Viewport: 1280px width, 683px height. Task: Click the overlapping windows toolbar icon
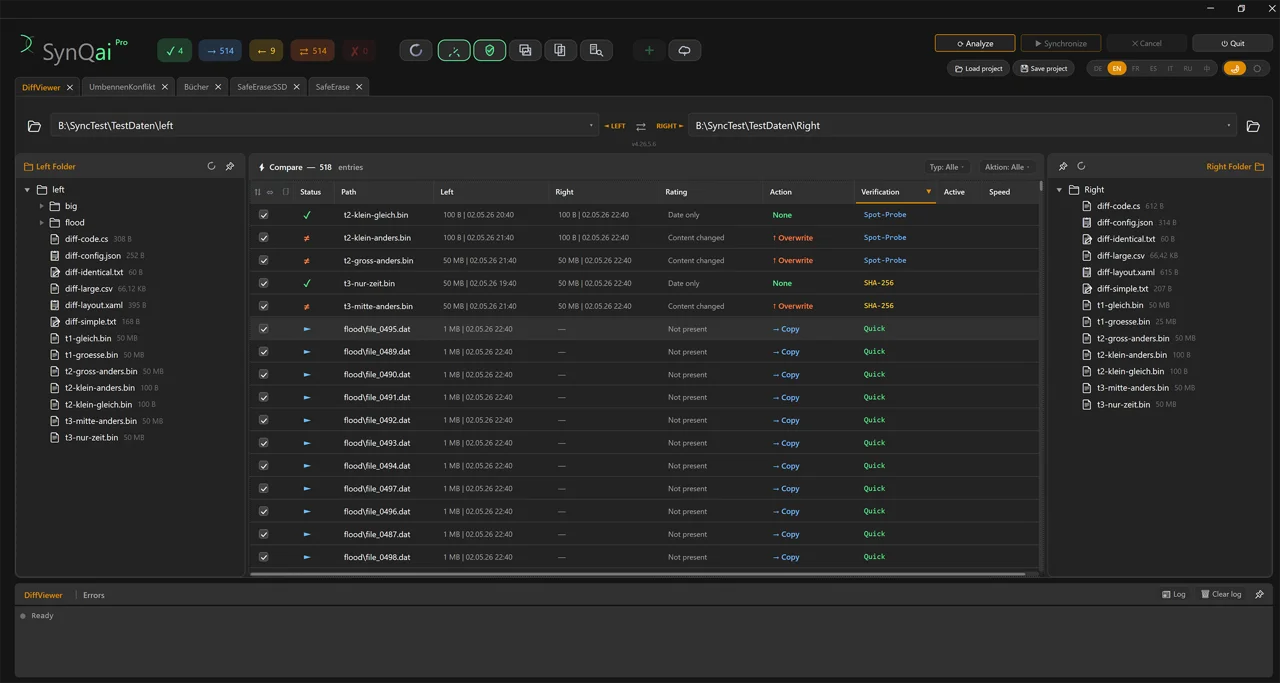[525, 50]
